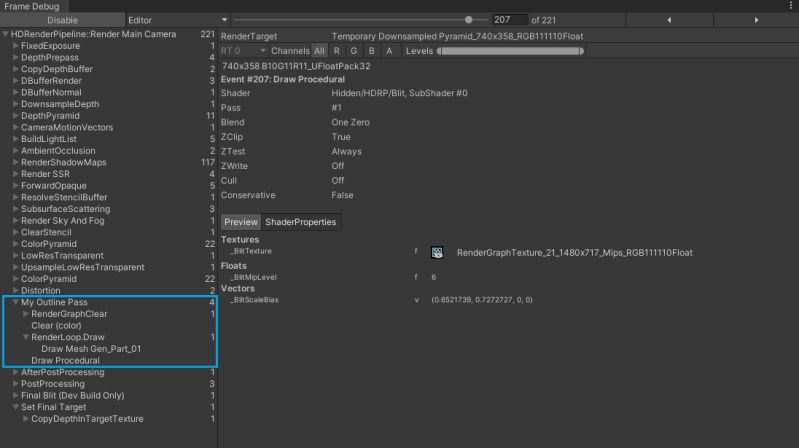Toggle the B channel button
The width and height of the screenshot is (799, 448).
[371, 51]
